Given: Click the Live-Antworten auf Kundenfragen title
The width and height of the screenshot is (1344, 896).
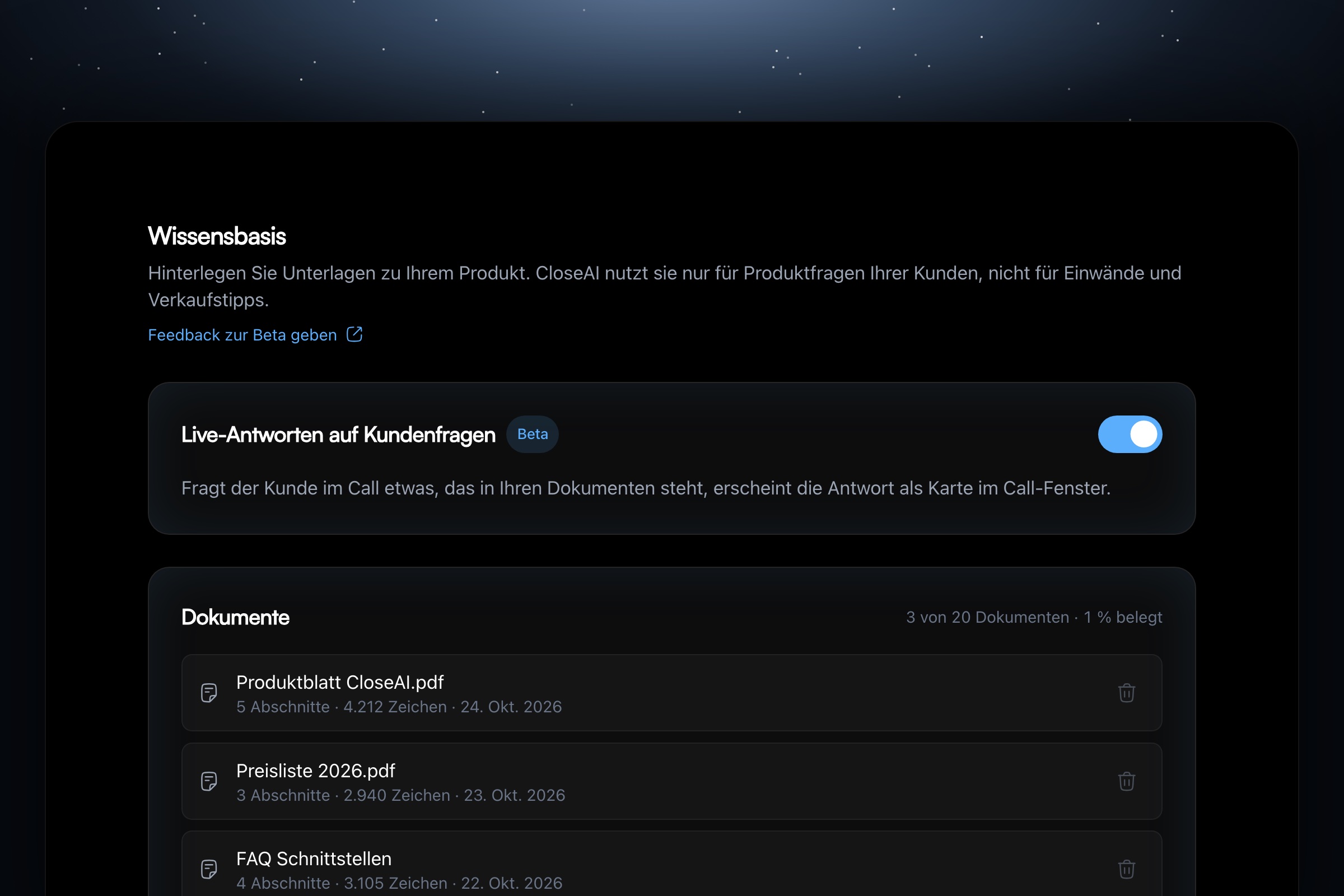Looking at the screenshot, I should click(338, 435).
